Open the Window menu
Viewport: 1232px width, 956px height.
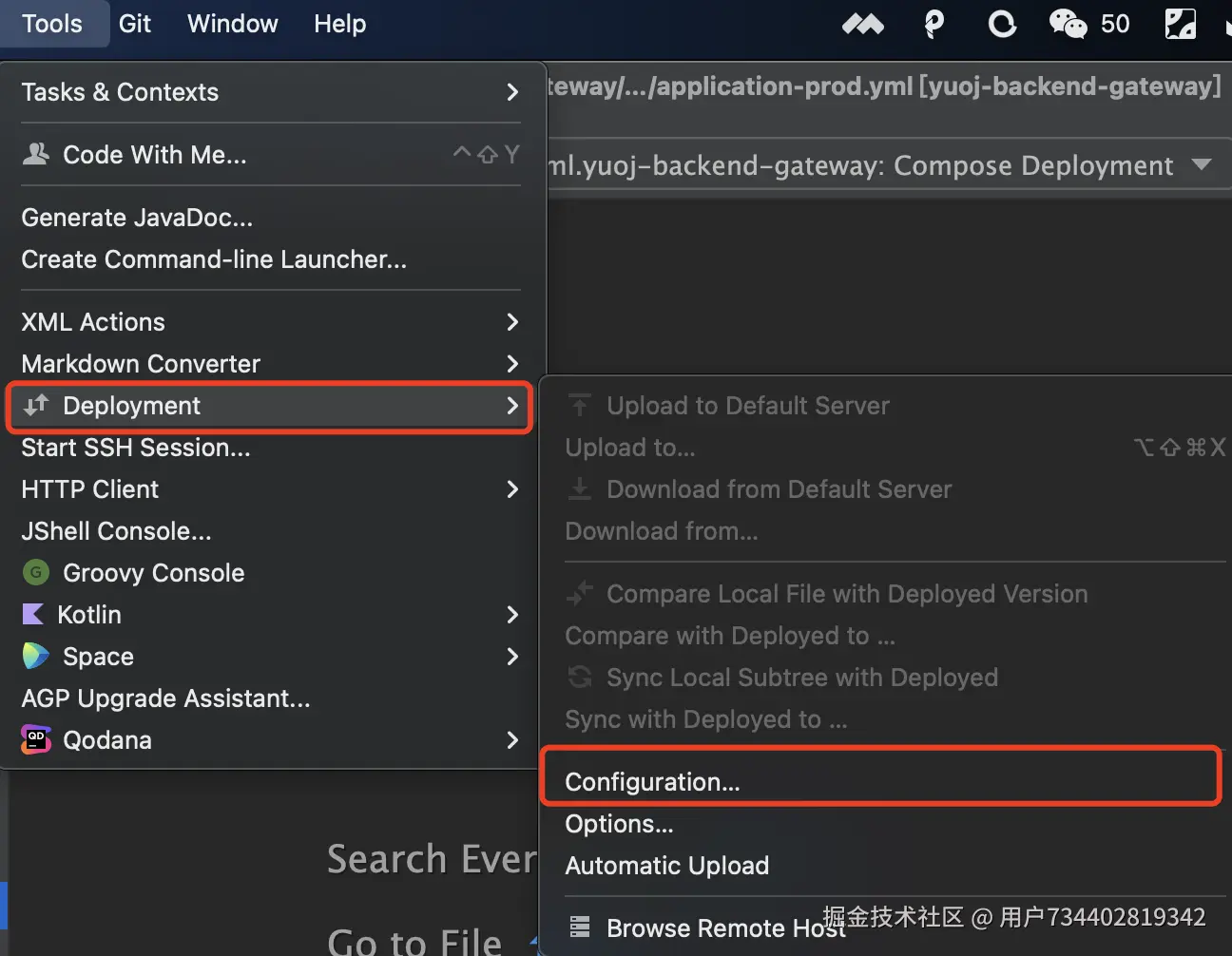233,24
